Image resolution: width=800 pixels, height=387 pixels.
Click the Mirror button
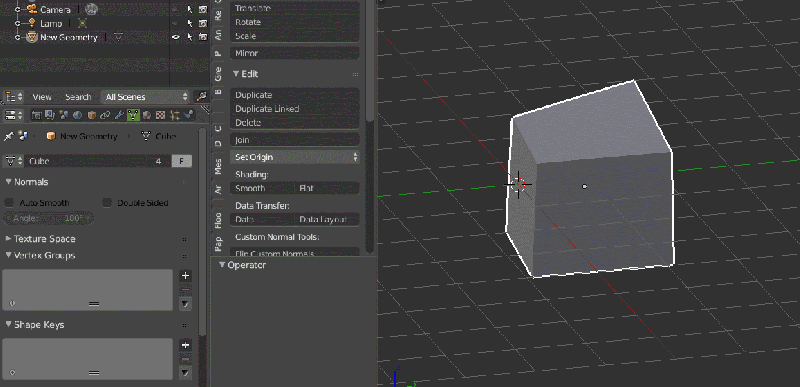[x=295, y=53]
